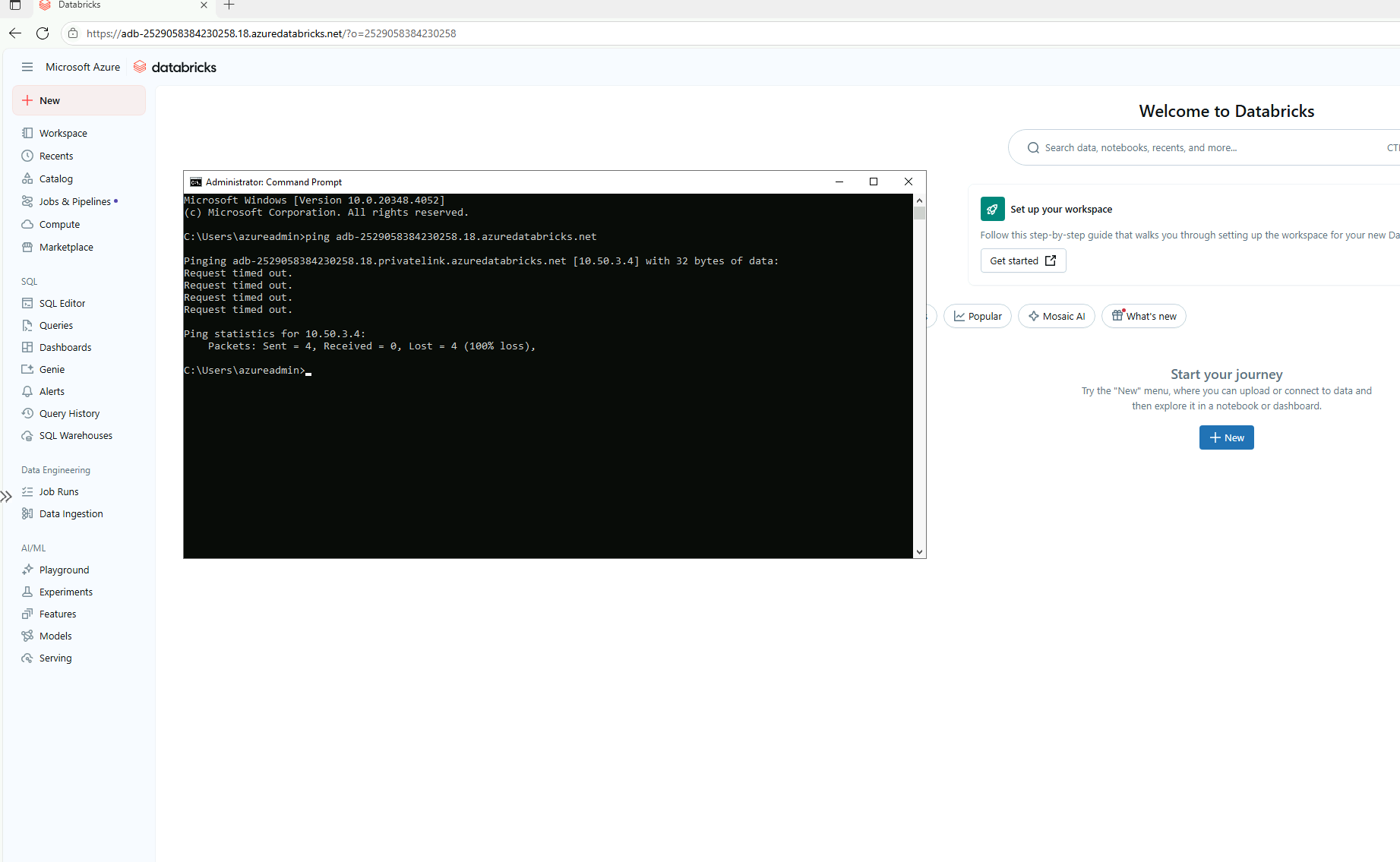The width and height of the screenshot is (1400, 862).
Task: Toggle the Mosaic AI filter
Action: 1056,316
